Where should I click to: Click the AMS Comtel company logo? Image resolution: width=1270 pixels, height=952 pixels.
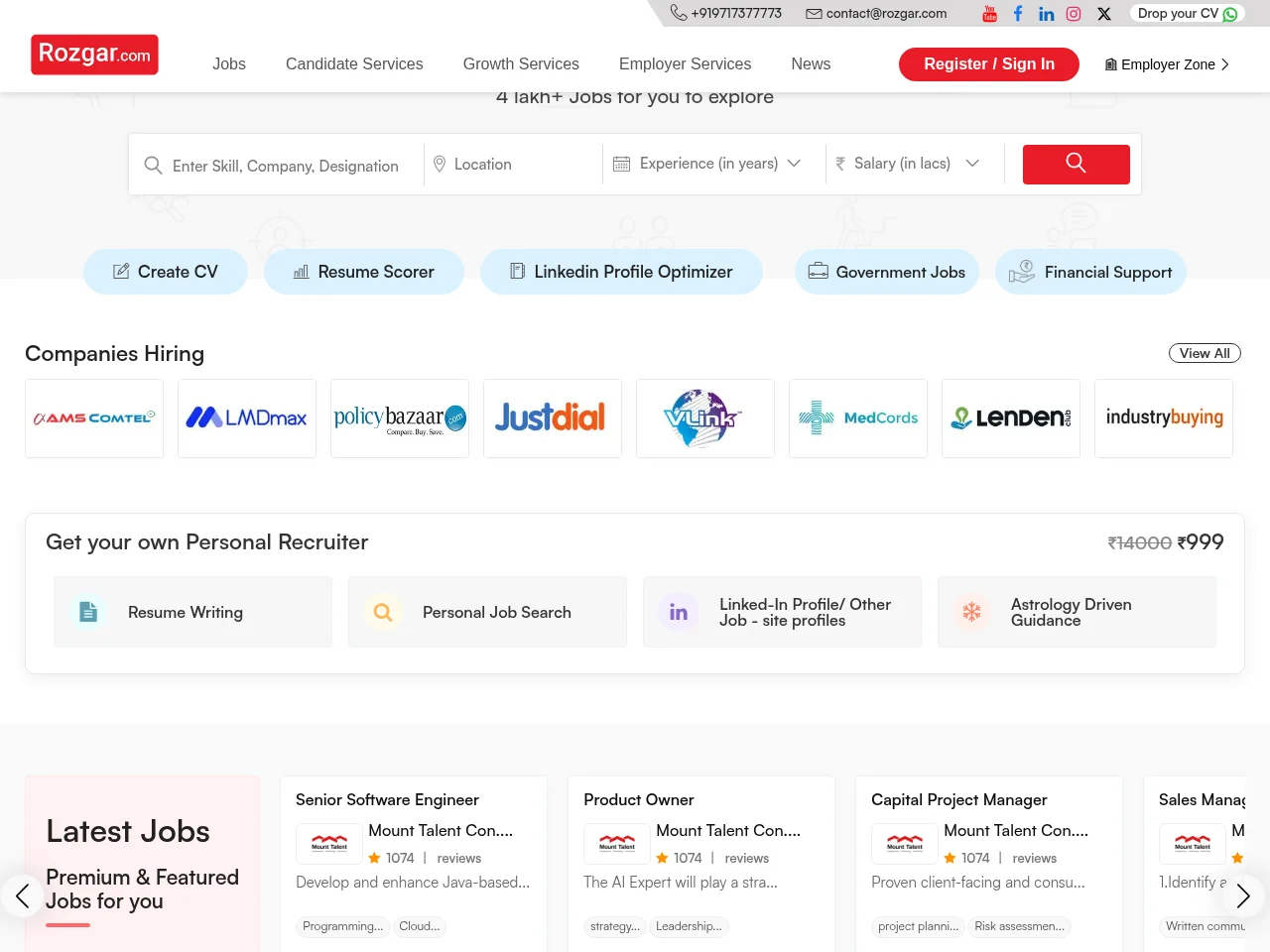[x=94, y=418]
